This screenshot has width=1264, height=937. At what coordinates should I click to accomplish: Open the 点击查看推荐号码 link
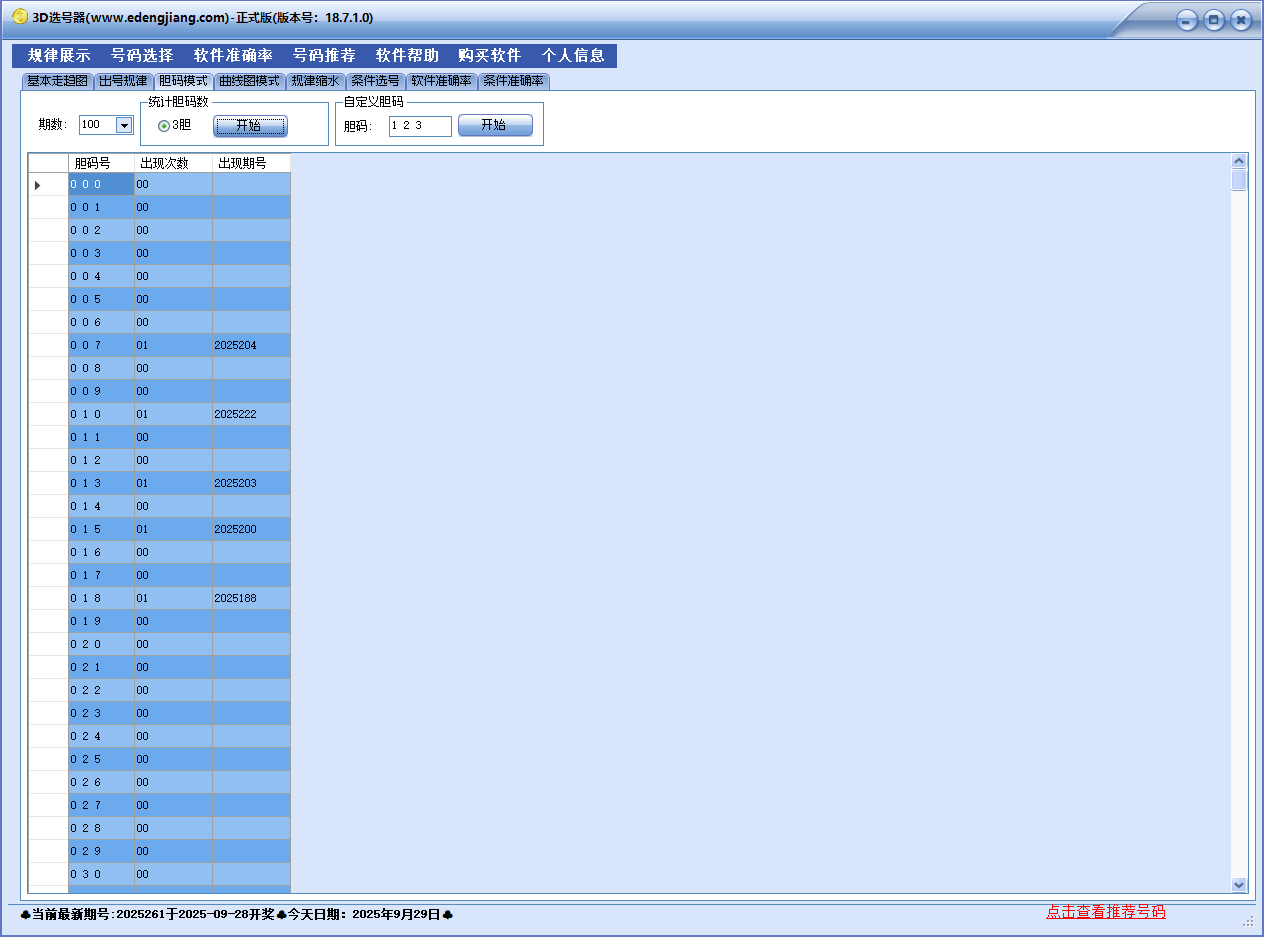[1105, 912]
